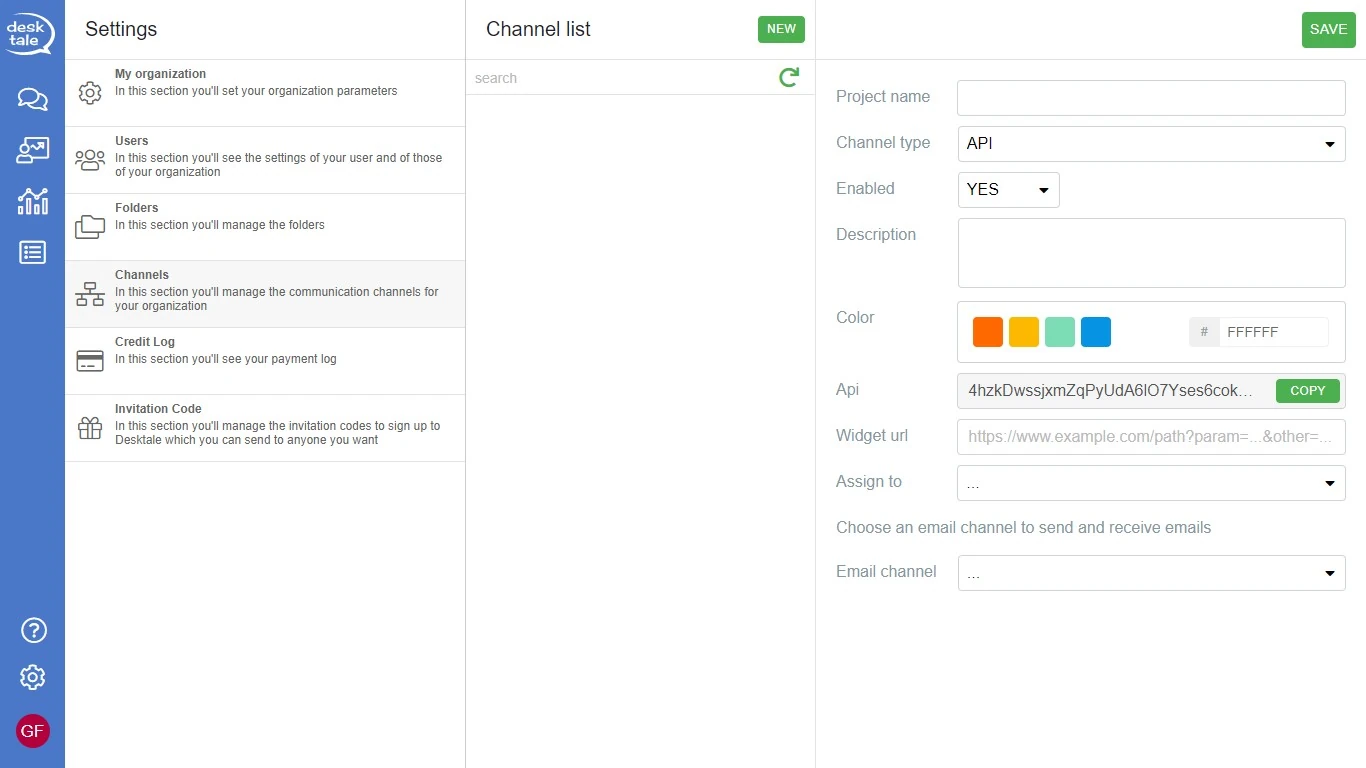Save the channel with SAVE button
Screen dimensions: 1366x768
pos(1328,29)
